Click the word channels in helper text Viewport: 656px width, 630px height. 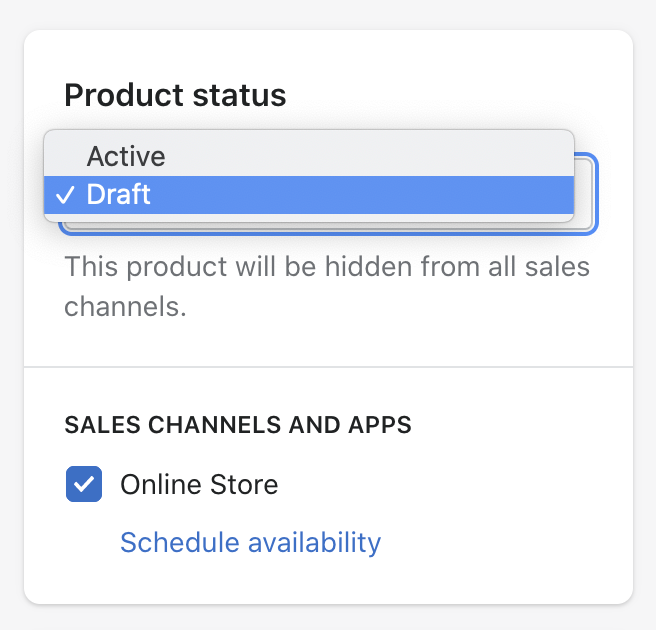(x=125, y=307)
